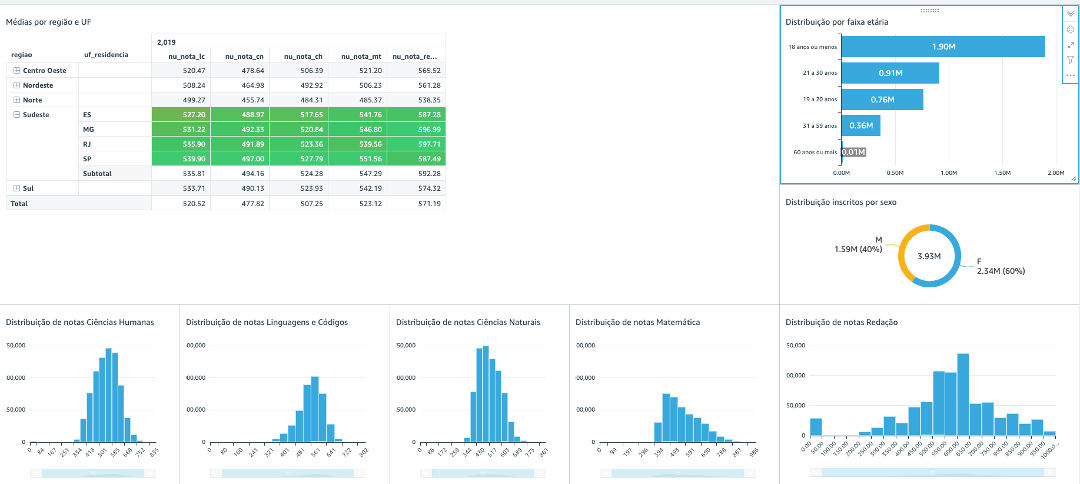This screenshot has width=1080, height=484.
Task: Open the three-dot more options menu
Action: coord(1070,75)
